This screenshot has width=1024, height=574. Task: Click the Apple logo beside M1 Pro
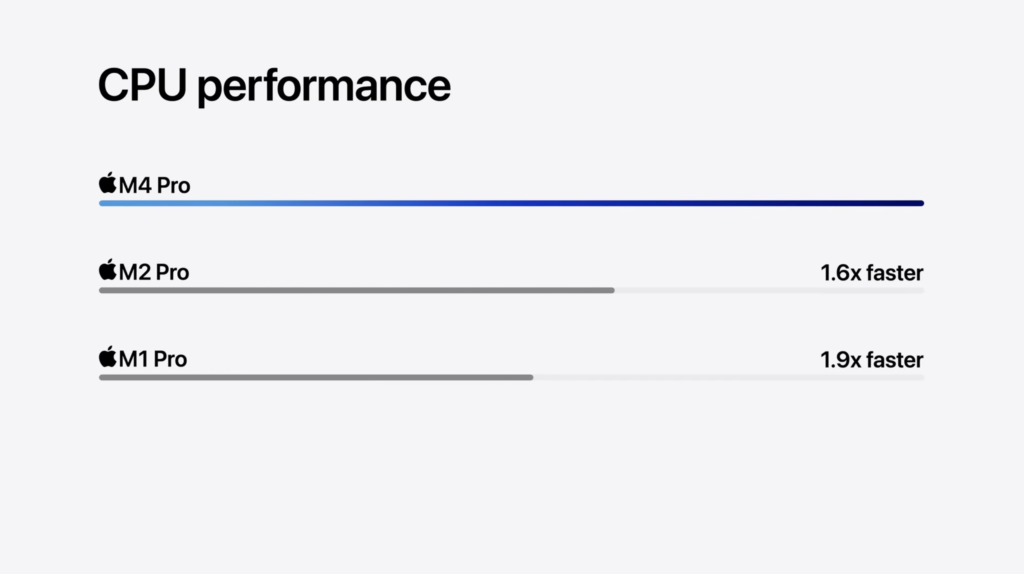pyautogui.click(x=107, y=358)
